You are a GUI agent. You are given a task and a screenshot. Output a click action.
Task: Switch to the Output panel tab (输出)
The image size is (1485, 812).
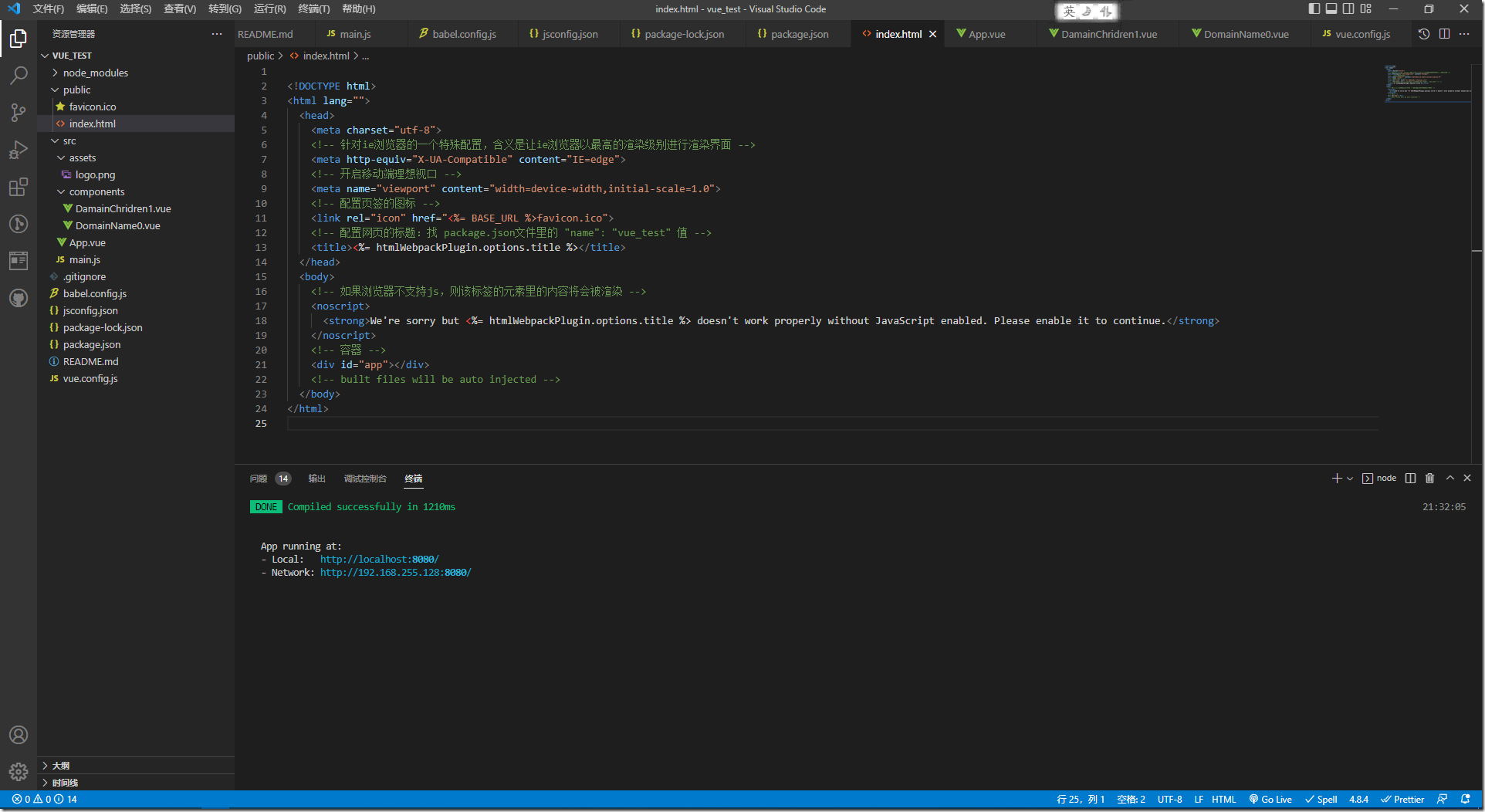pyautogui.click(x=317, y=479)
